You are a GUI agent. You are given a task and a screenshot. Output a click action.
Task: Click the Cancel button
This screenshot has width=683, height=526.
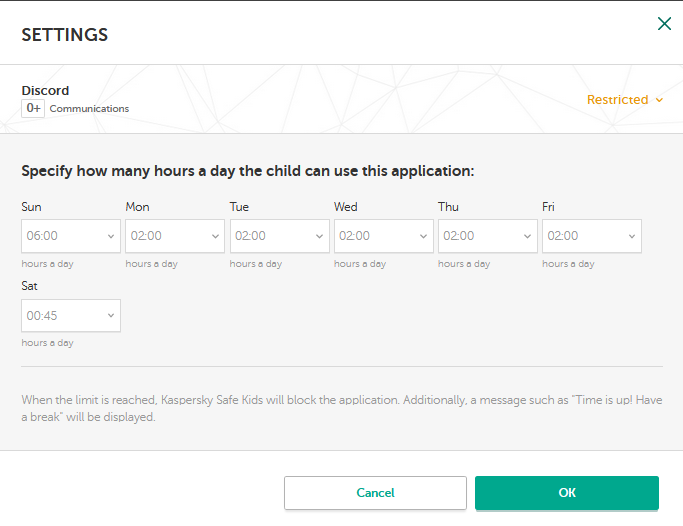(375, 493)
